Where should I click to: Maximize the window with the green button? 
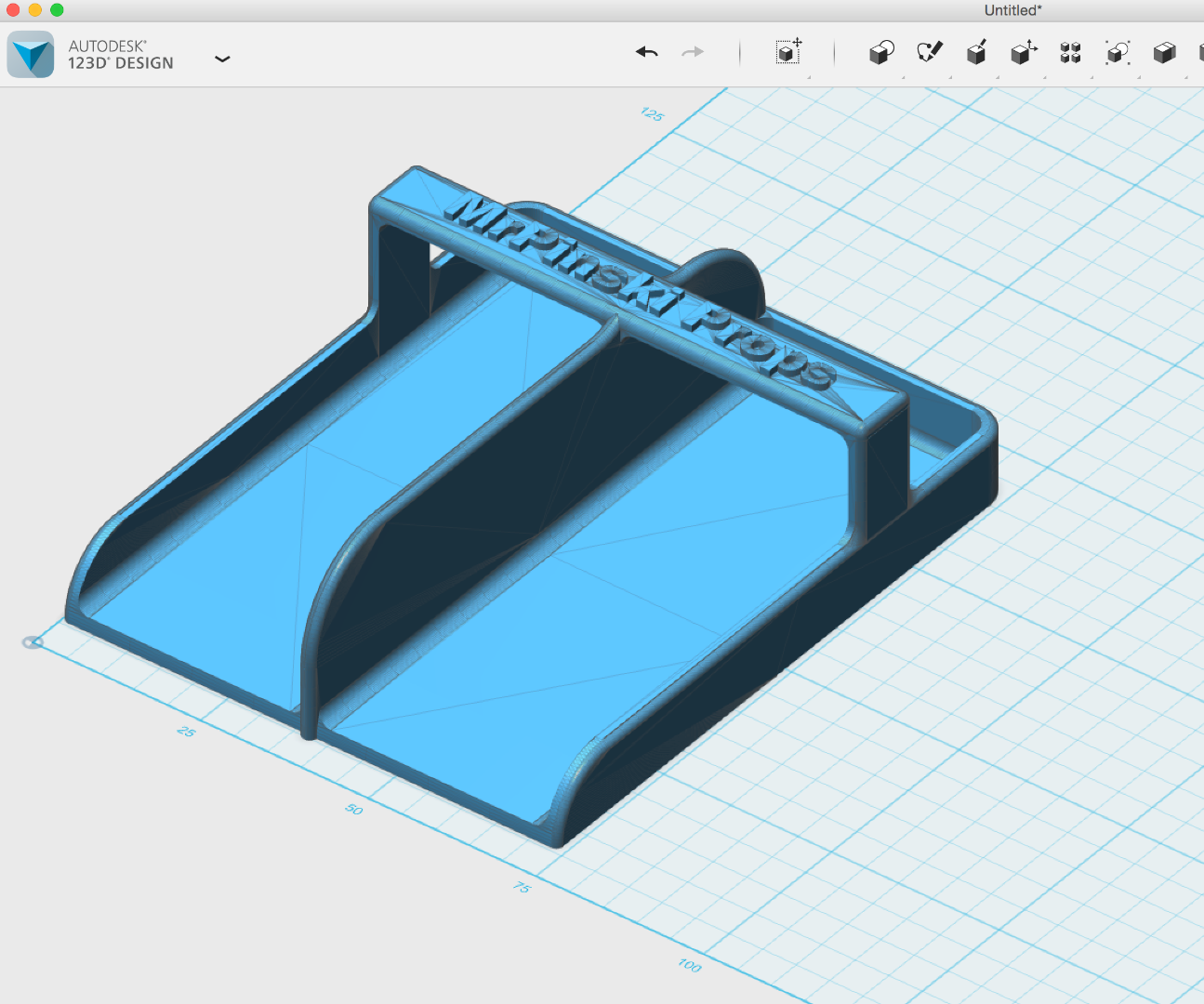57,10
